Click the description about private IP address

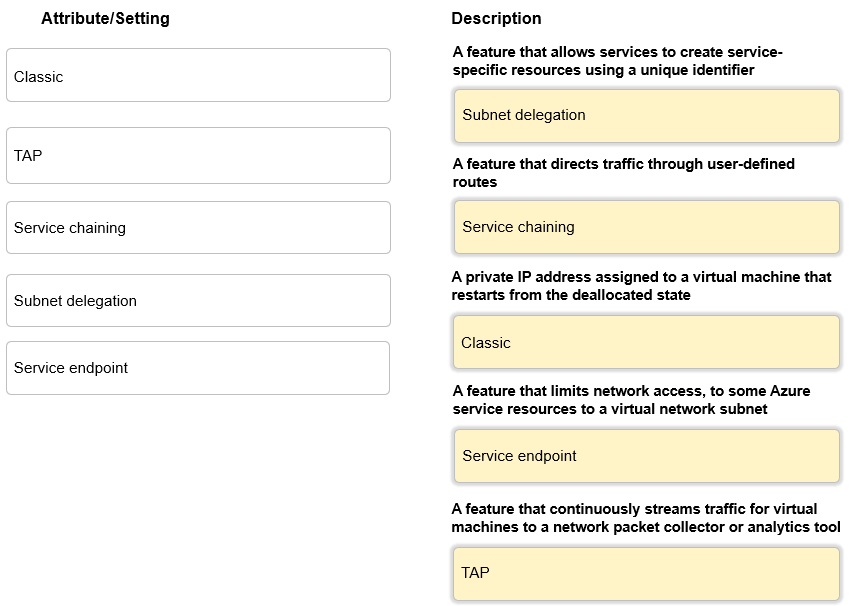click(x=642, y=286)
